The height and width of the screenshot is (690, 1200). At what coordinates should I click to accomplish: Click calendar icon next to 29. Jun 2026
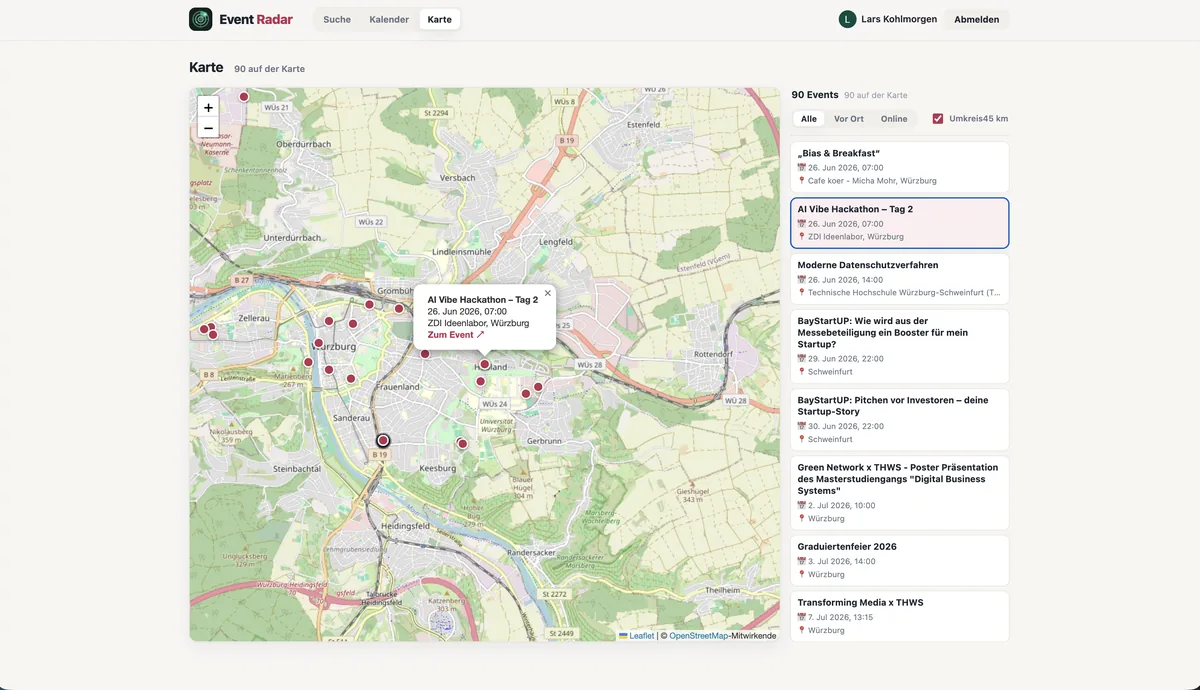tap(802, 358)
